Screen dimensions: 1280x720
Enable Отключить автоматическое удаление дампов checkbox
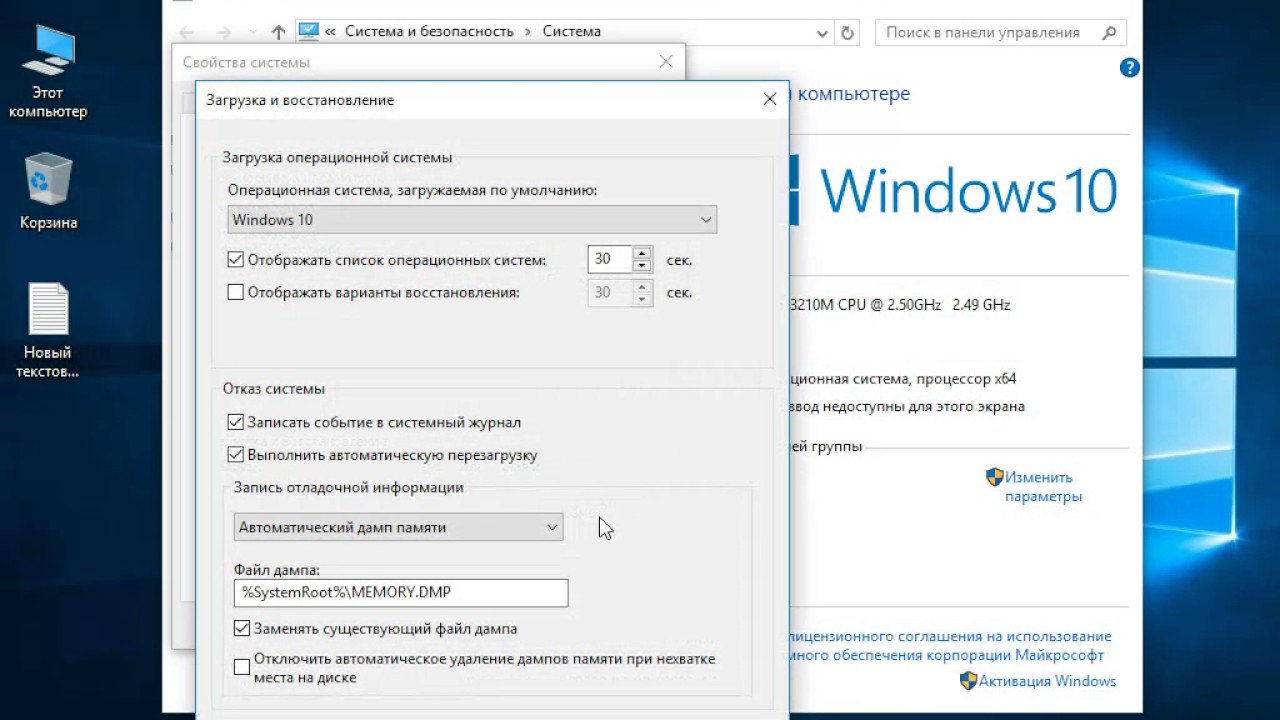click(242, 667)
